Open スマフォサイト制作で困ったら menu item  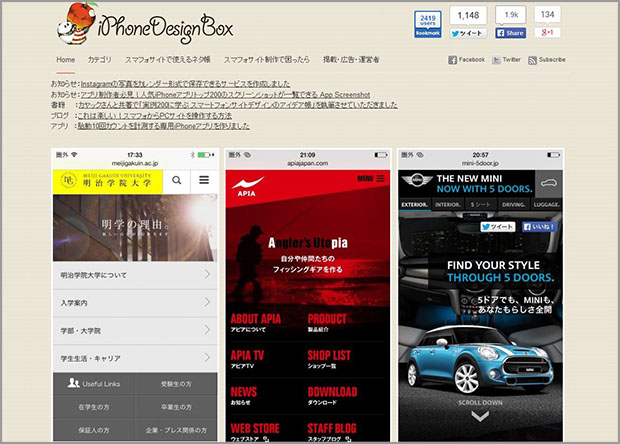[267, 60]
